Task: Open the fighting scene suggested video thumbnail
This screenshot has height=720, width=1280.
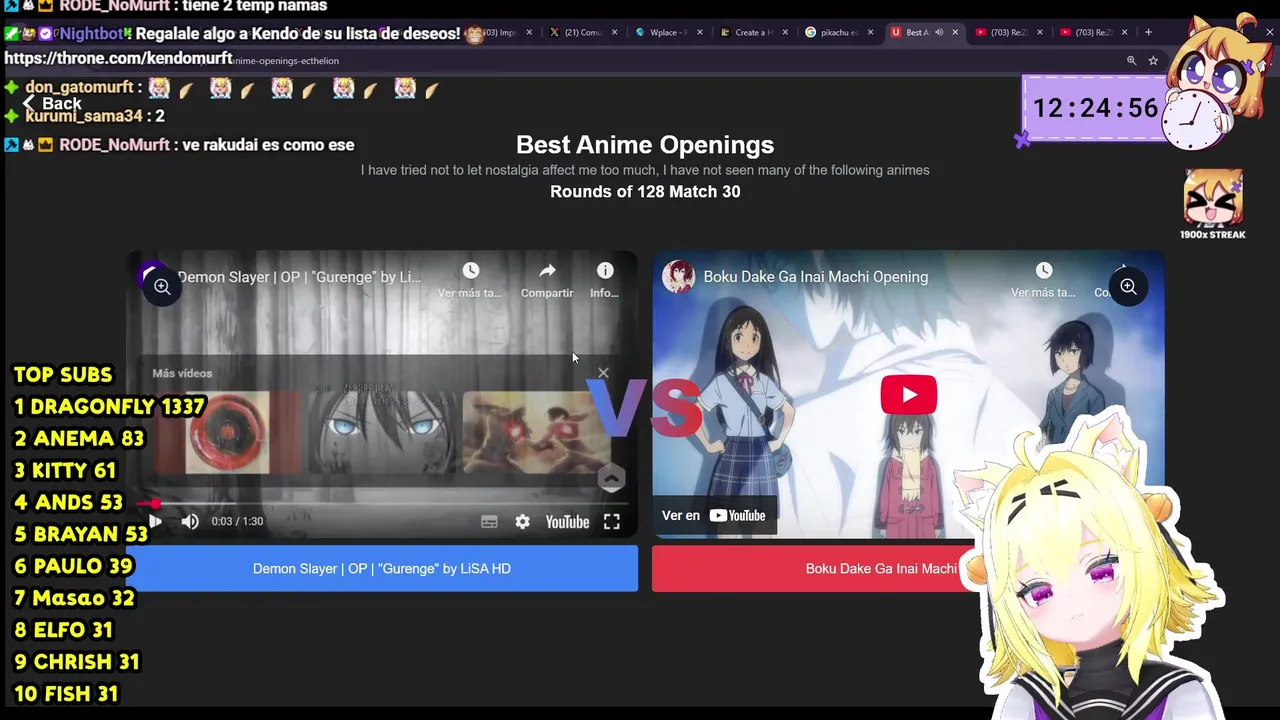Action: click(536, 432)
